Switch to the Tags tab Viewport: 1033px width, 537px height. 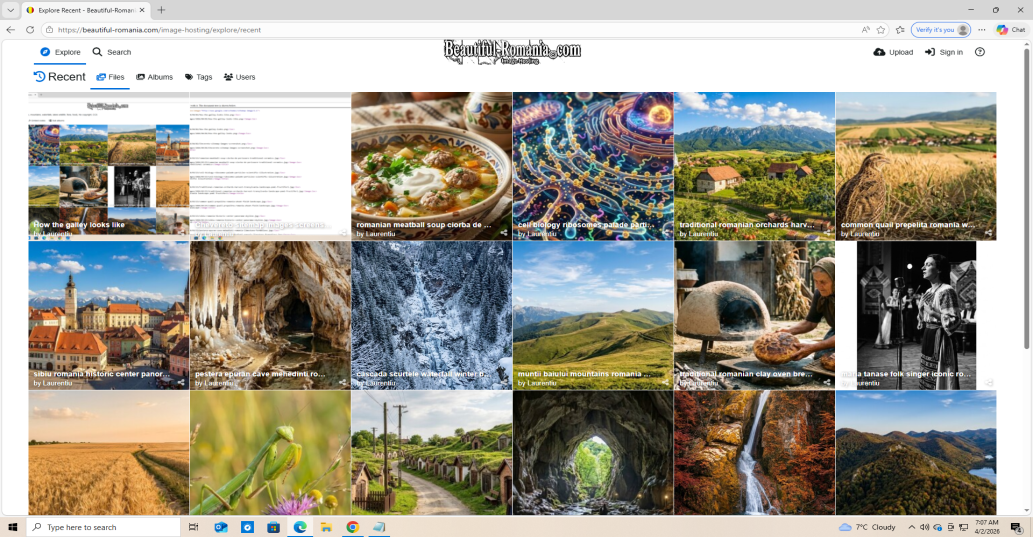tap(198, 77)
